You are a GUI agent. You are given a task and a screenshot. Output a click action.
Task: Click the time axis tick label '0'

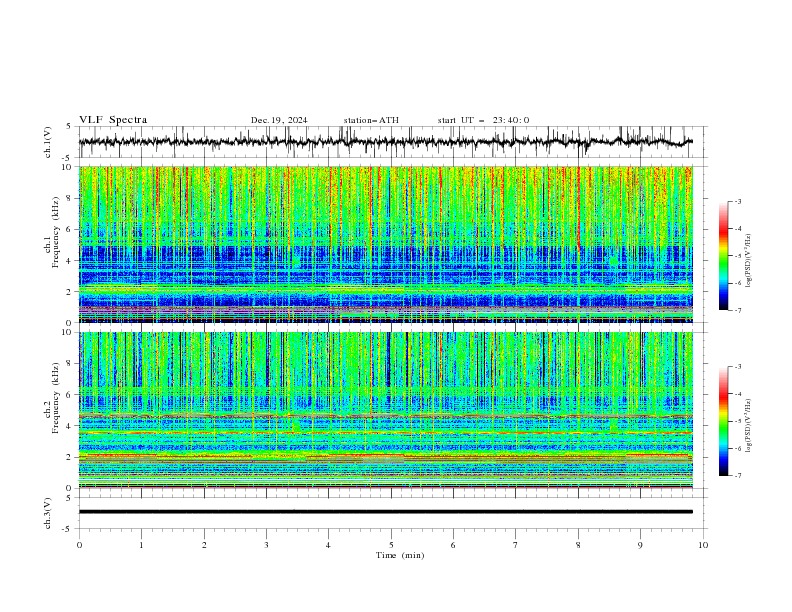pyautogui.click(x=79, y=545)
